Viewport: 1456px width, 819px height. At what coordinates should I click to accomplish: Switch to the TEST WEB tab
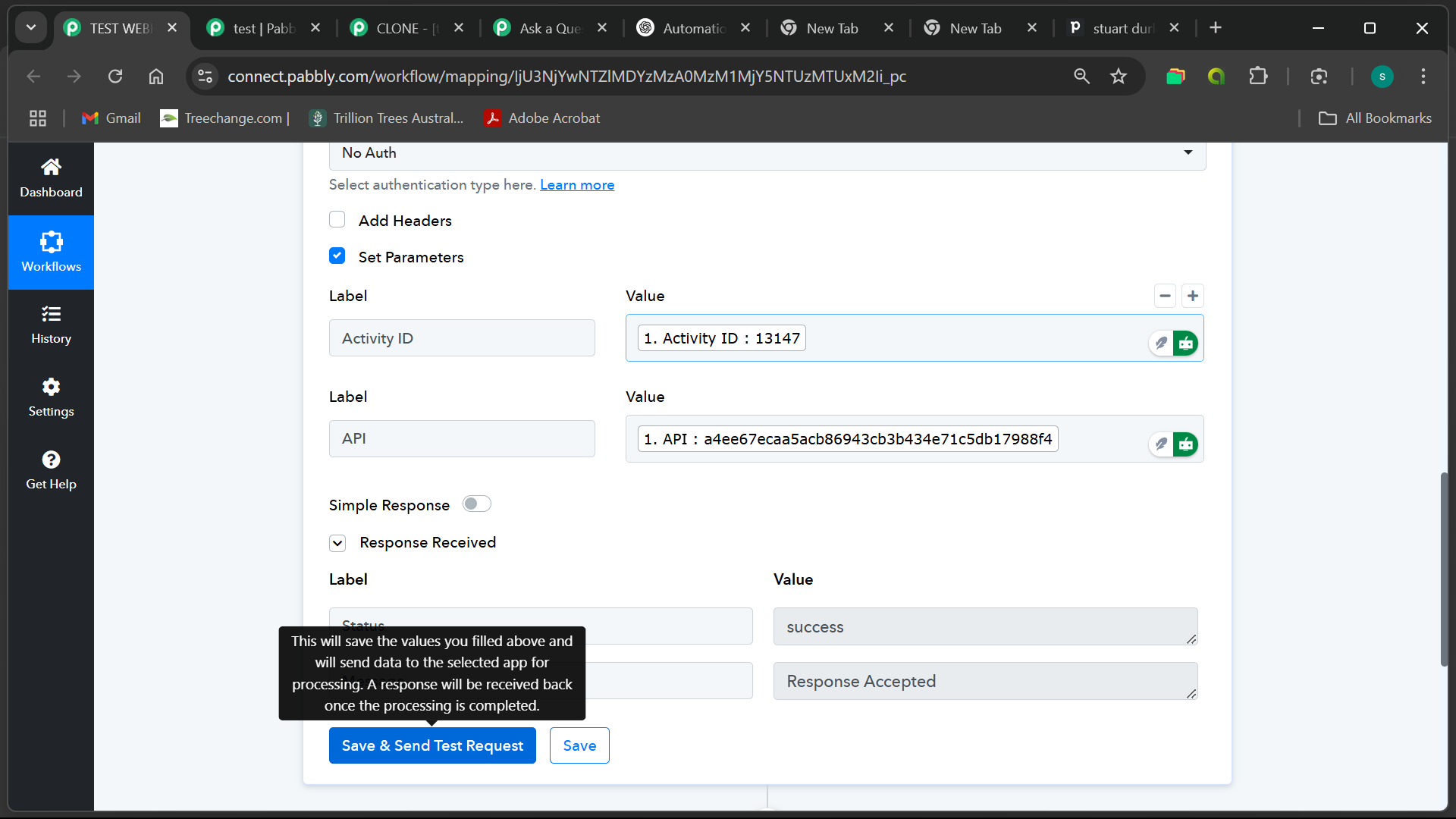click(121, 28)
